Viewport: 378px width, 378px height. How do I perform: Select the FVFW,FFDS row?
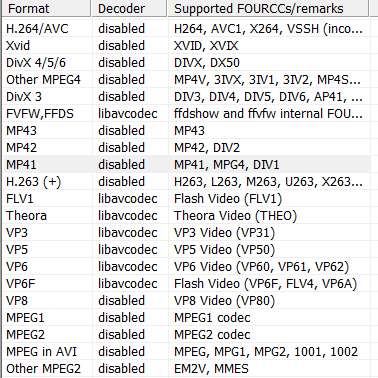[x=186, y=114]
